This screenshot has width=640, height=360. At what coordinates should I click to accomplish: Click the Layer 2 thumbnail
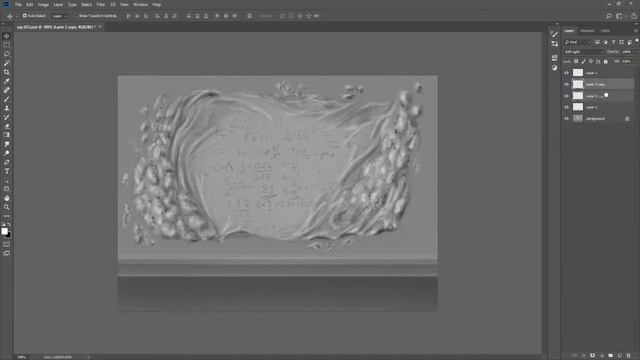(578, 107)
